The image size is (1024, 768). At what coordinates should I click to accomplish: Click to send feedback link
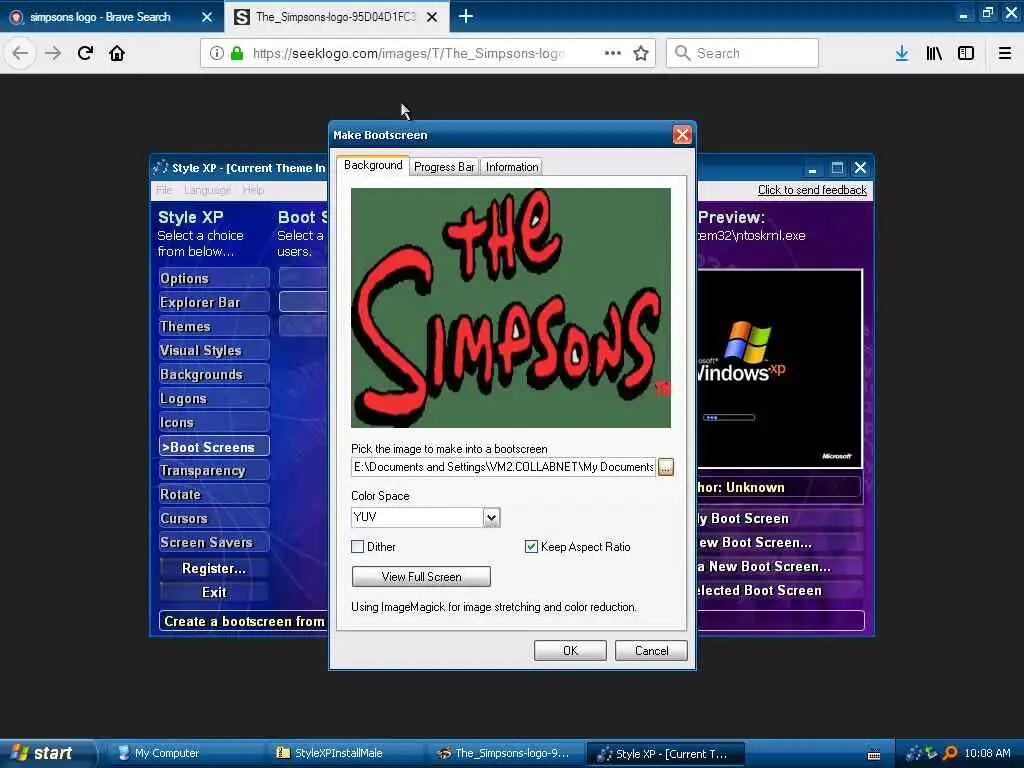click(x=812, y=190)
